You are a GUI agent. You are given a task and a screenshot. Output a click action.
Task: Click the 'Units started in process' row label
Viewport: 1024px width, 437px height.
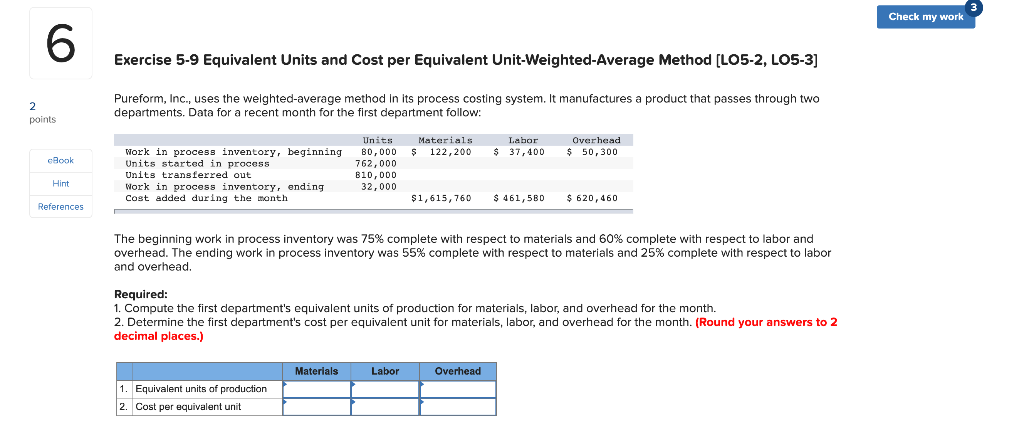197,163
